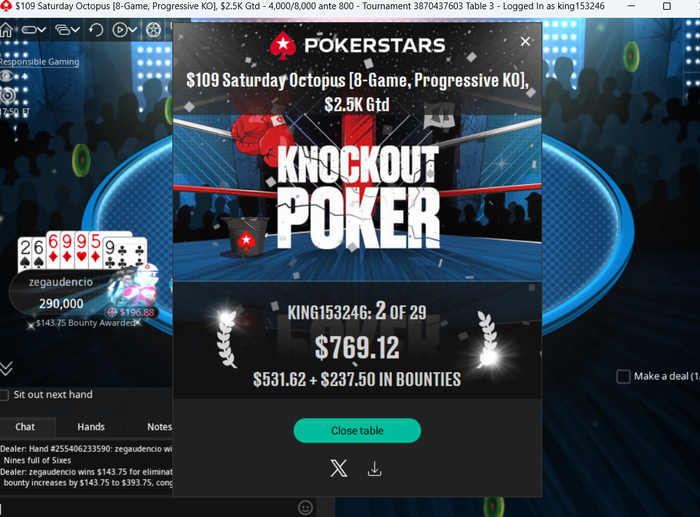This screenshot has width=700, height=517.
Task: Open the hand replayer play dropdown
Action: (x=125, y=30)
